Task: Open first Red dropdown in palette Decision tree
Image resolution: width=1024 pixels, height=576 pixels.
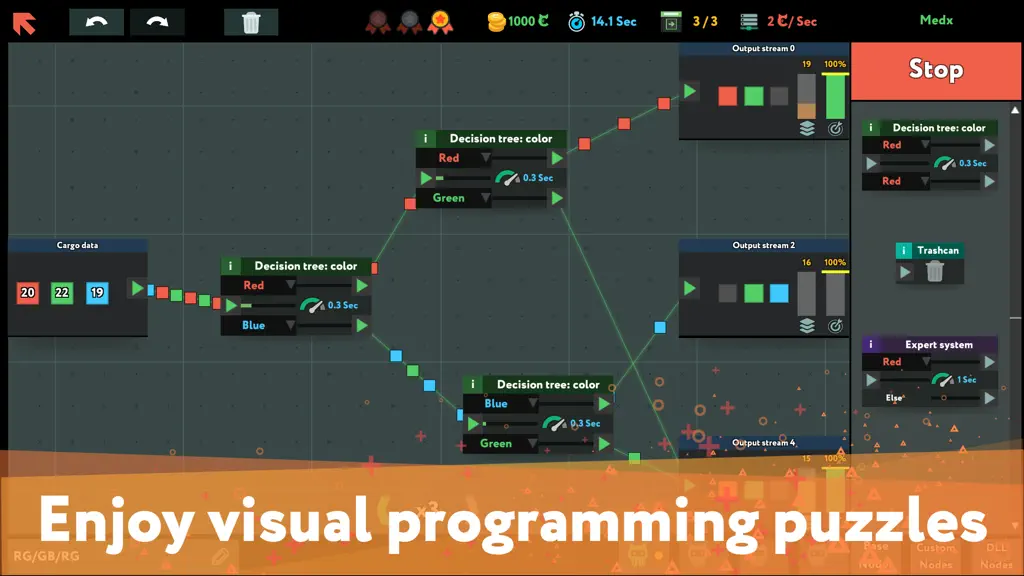Action: (x=896, y=145)
